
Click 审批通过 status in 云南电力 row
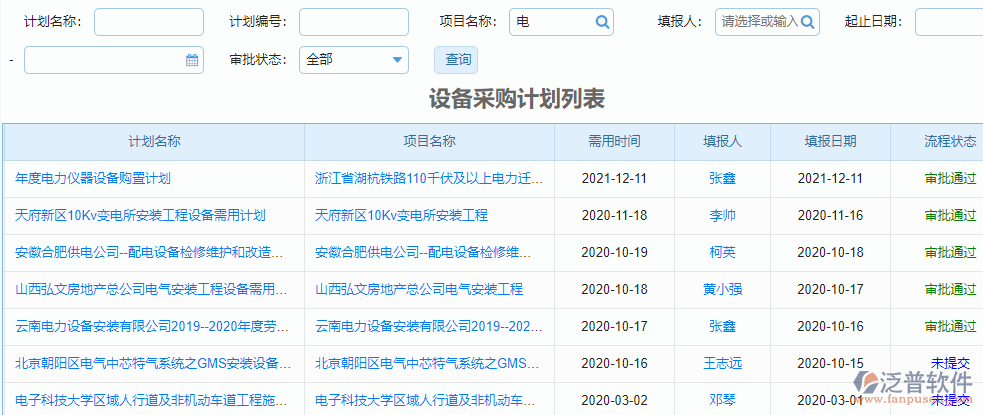pyautogui.click(x=950, y=327)
